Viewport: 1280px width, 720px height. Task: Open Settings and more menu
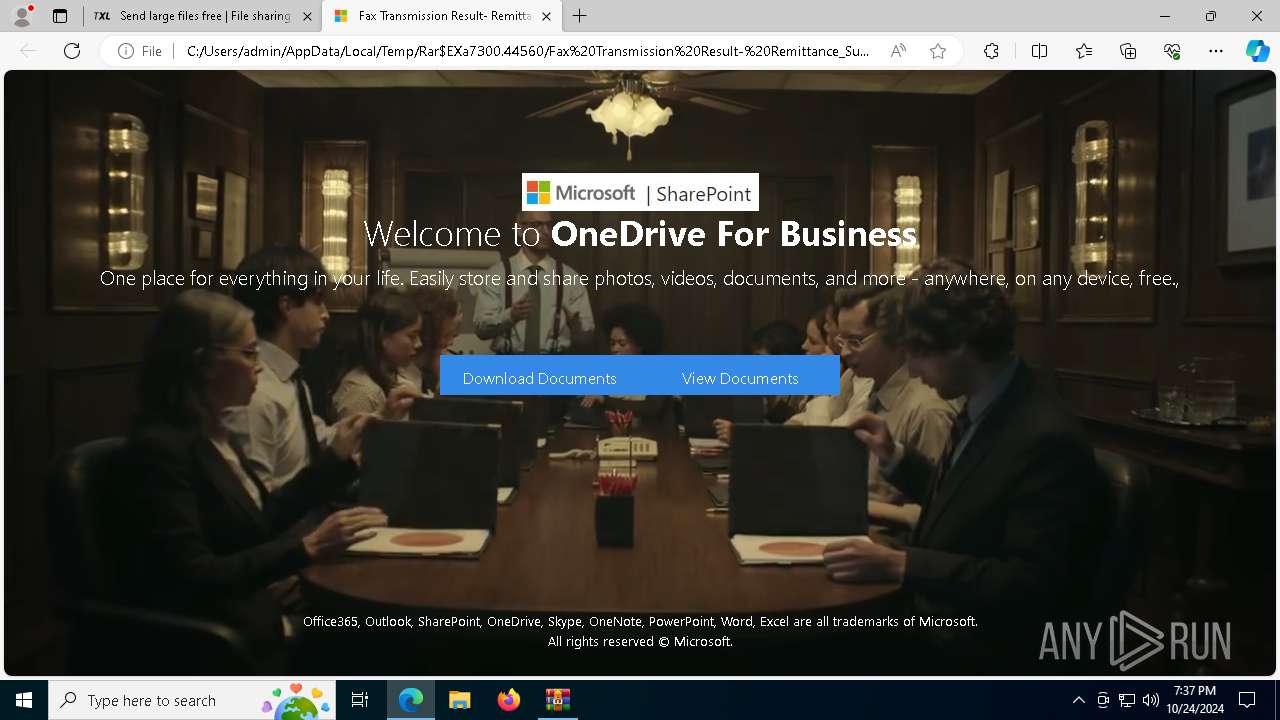1216,51
